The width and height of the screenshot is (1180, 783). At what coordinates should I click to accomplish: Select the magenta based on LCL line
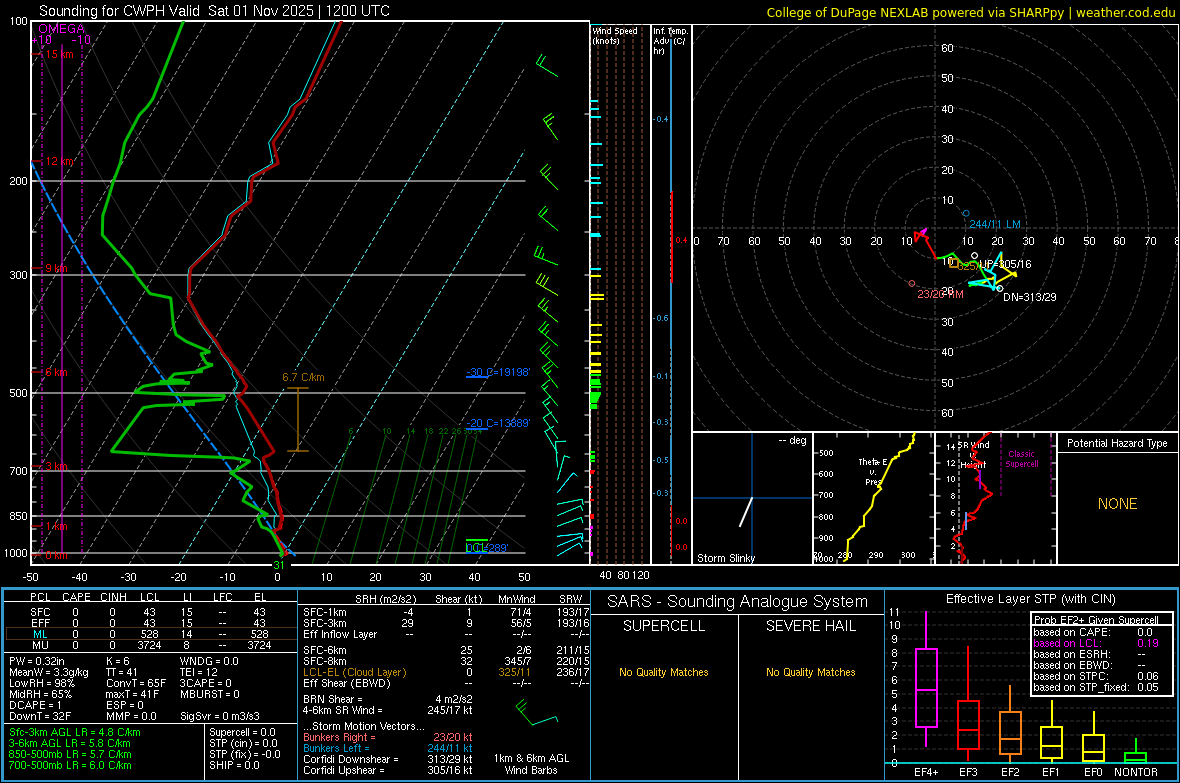pyautogui.click(x=1096, y=643)
